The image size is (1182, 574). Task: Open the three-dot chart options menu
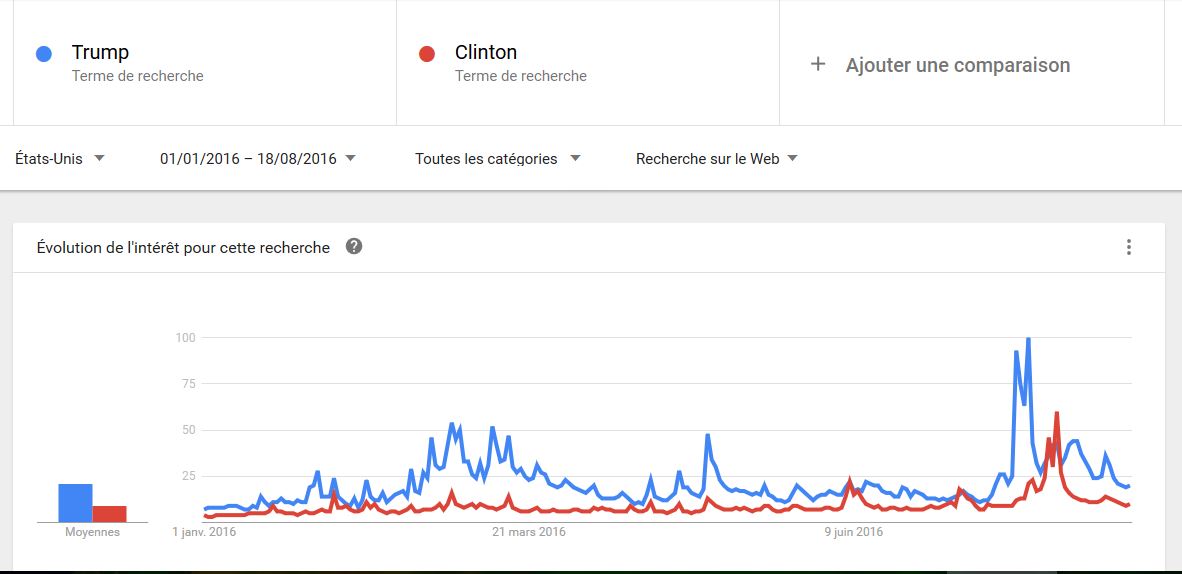pos(1128,247)
